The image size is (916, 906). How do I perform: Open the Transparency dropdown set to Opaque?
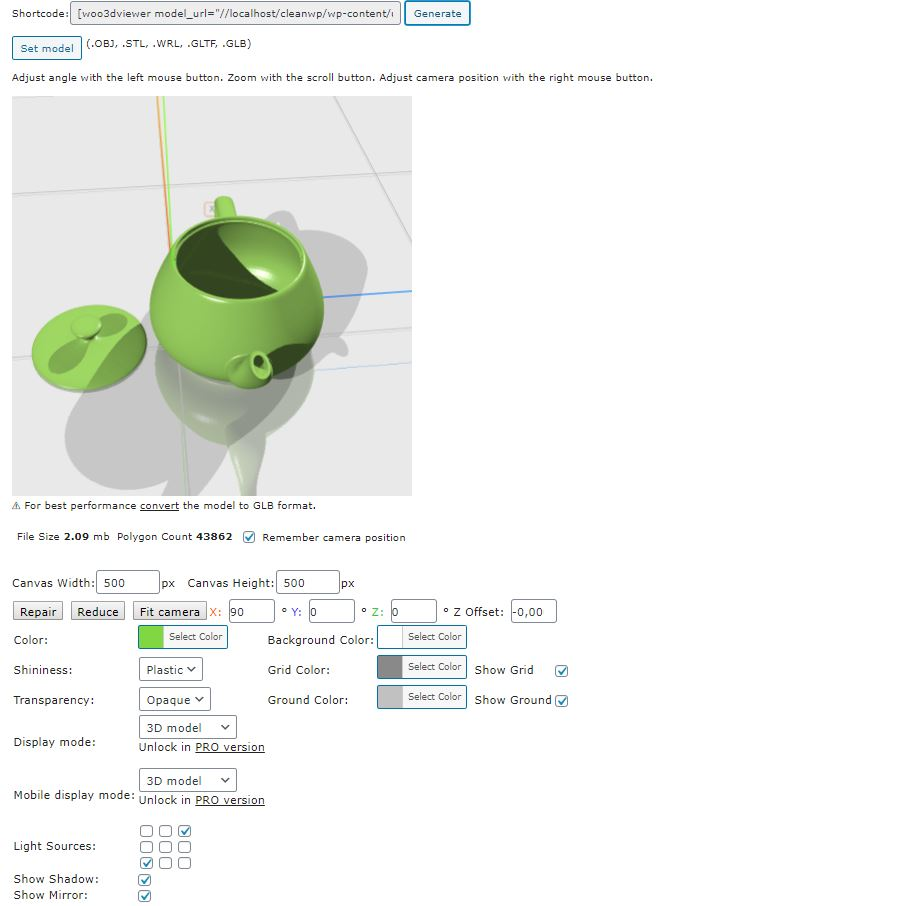(175, 699)
